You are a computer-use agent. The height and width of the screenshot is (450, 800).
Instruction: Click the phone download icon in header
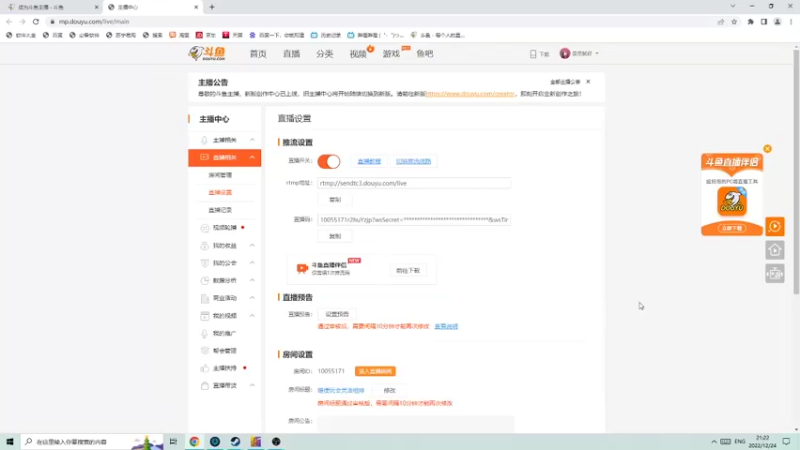click(x=533, y=54)
